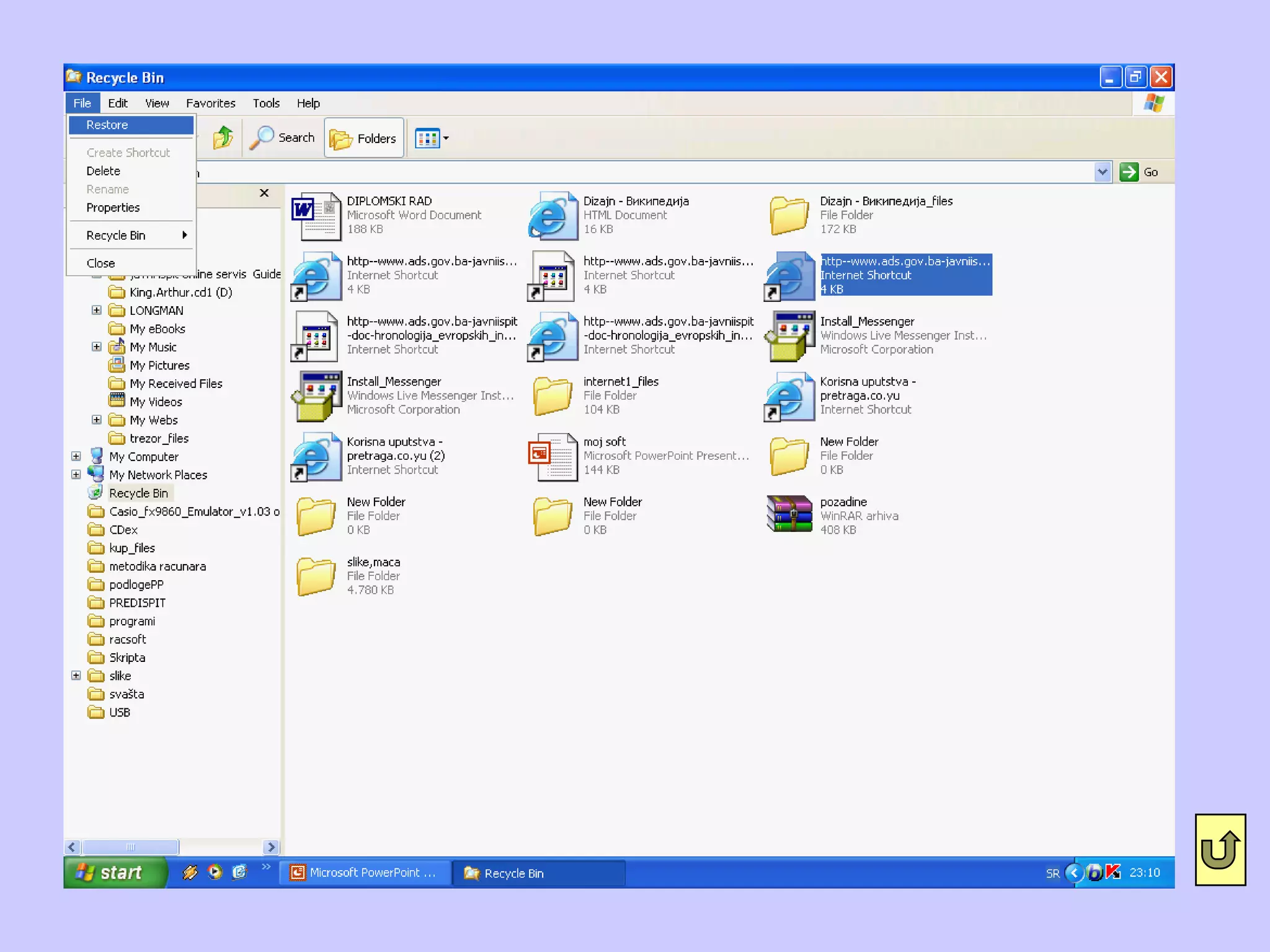Expand the slike folder node
The width and height of the screenshot is (1270, 952).
pos(76,676)
